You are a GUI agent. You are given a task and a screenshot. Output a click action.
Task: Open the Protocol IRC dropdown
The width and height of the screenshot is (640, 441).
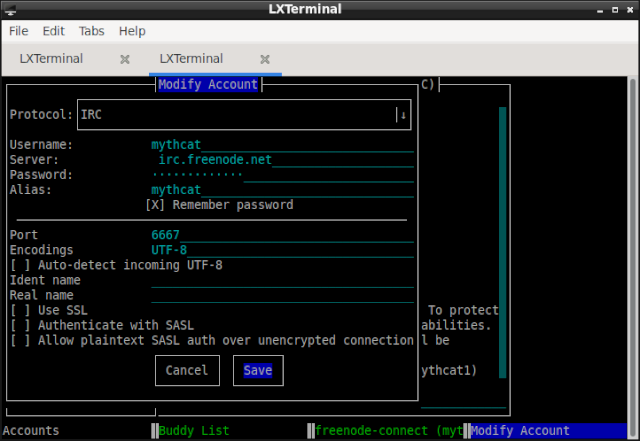(x=244, y=115)
